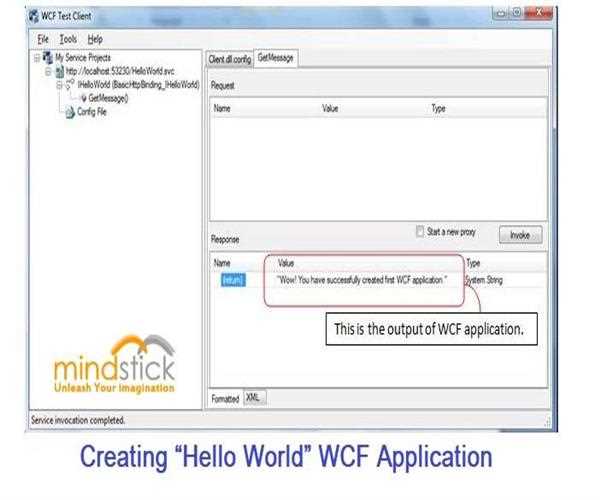Click the WCF Test Client title icon

[34, 16]
